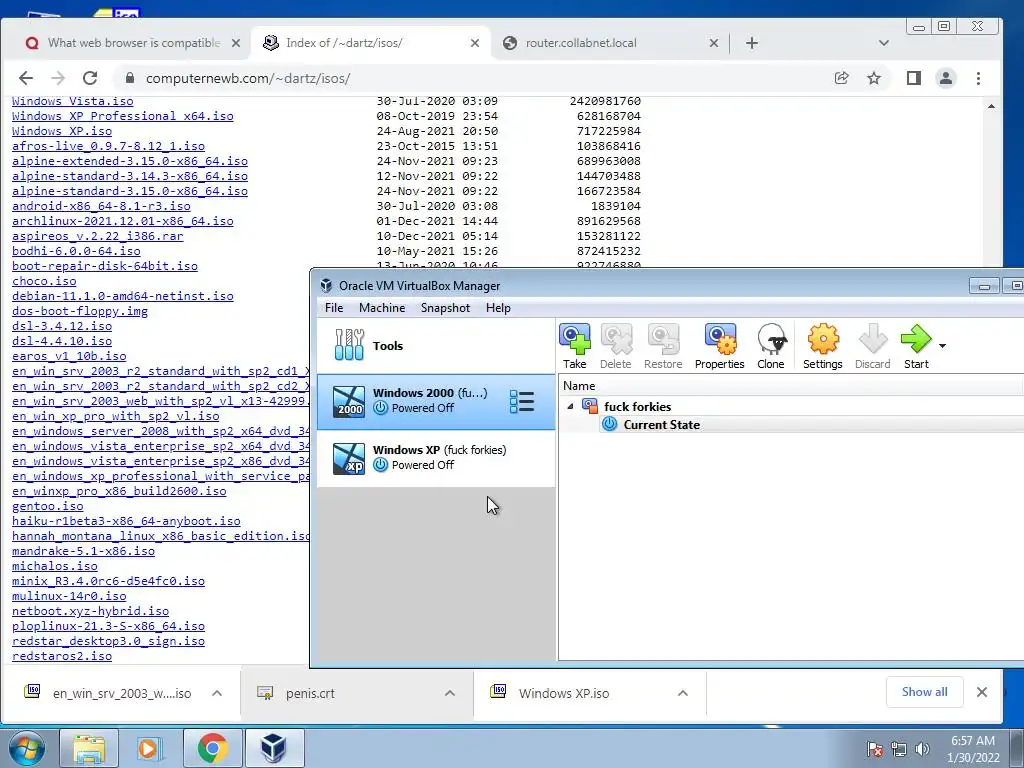Open penis.crt download options chevron
Viewport: 1024px width, 768px height.
[449, 693]
